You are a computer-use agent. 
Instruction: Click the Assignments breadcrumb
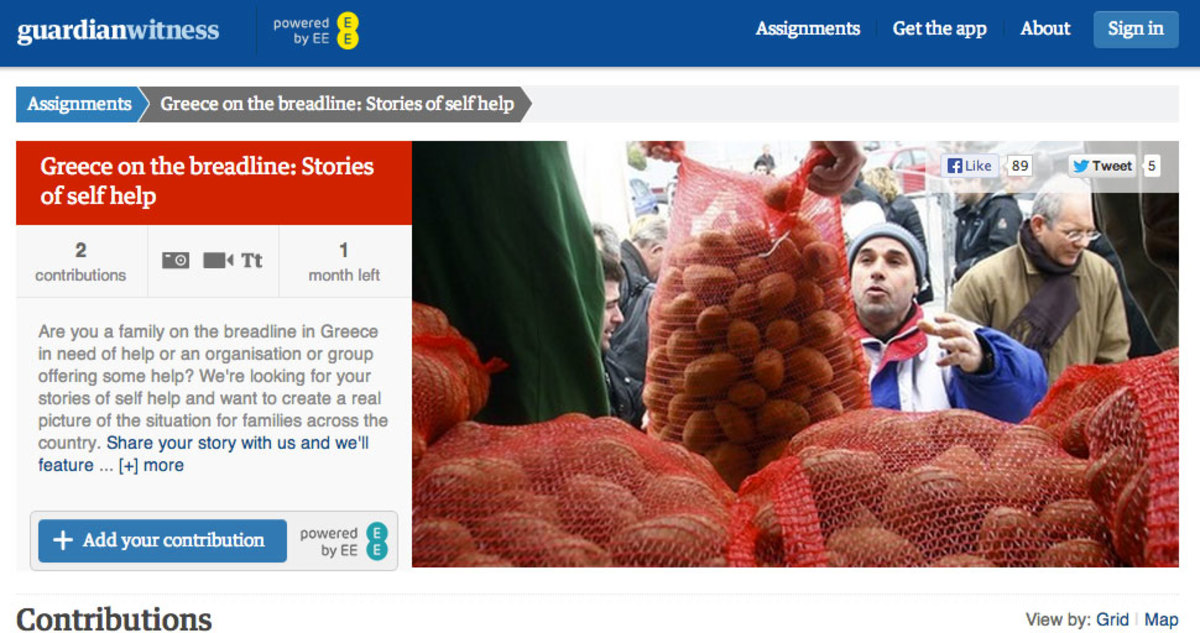[x=79, y=104]
